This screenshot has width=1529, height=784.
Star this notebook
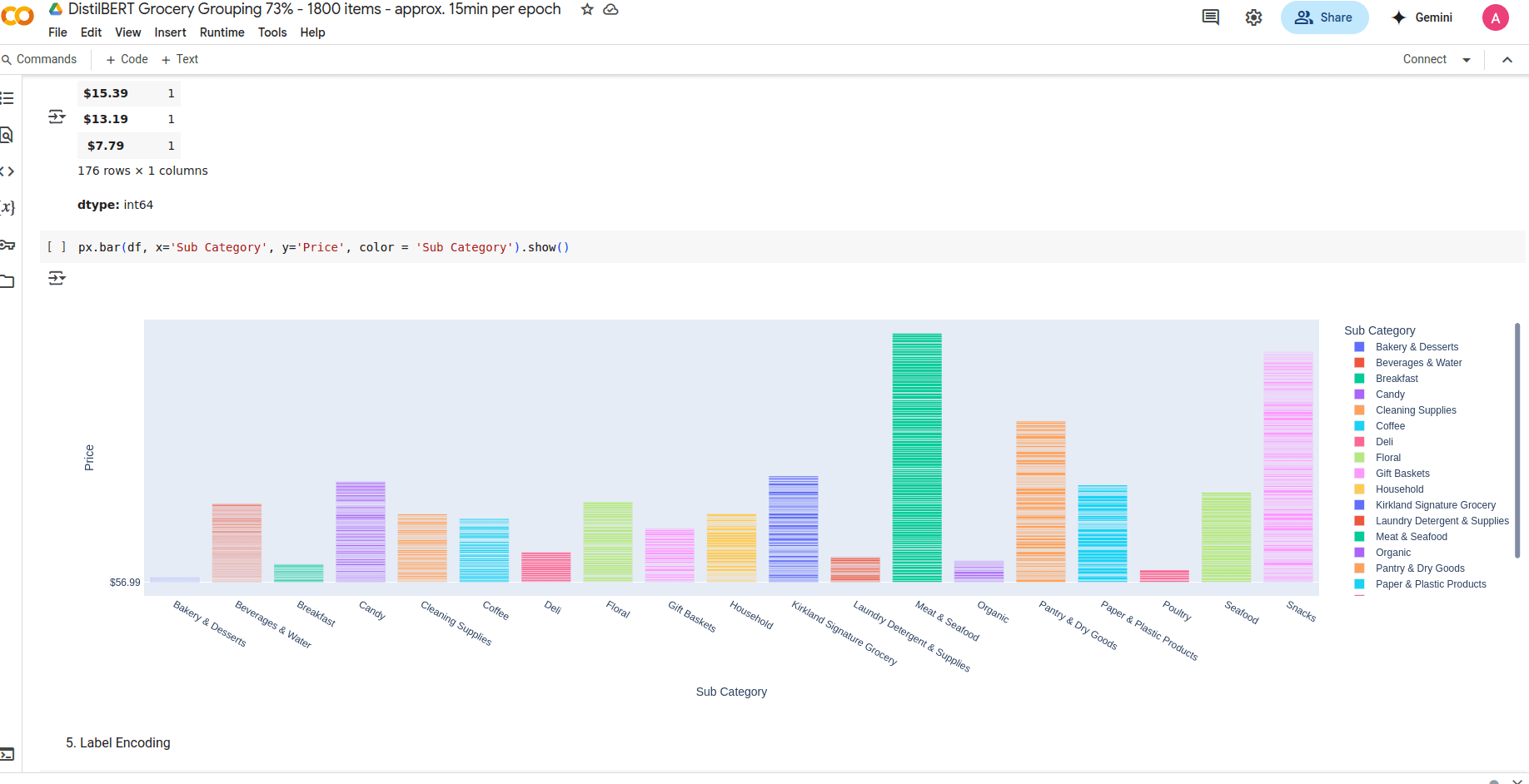587,10
